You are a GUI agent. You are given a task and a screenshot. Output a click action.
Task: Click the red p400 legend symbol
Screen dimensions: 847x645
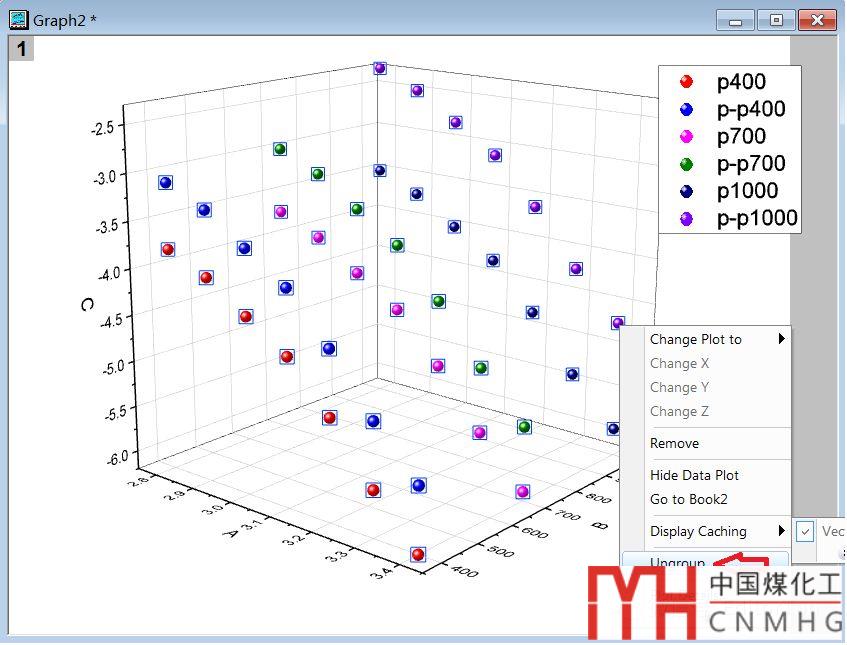(x=686, y=82)
